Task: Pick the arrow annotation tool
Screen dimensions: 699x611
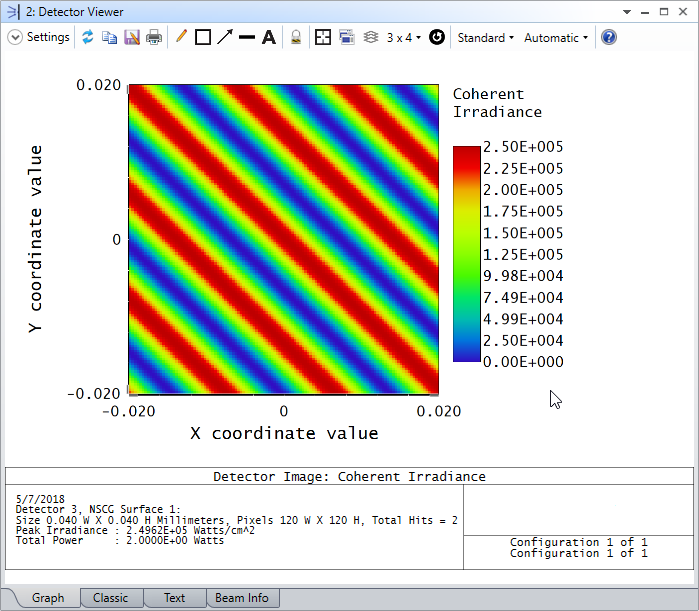Action: point(225,37)
